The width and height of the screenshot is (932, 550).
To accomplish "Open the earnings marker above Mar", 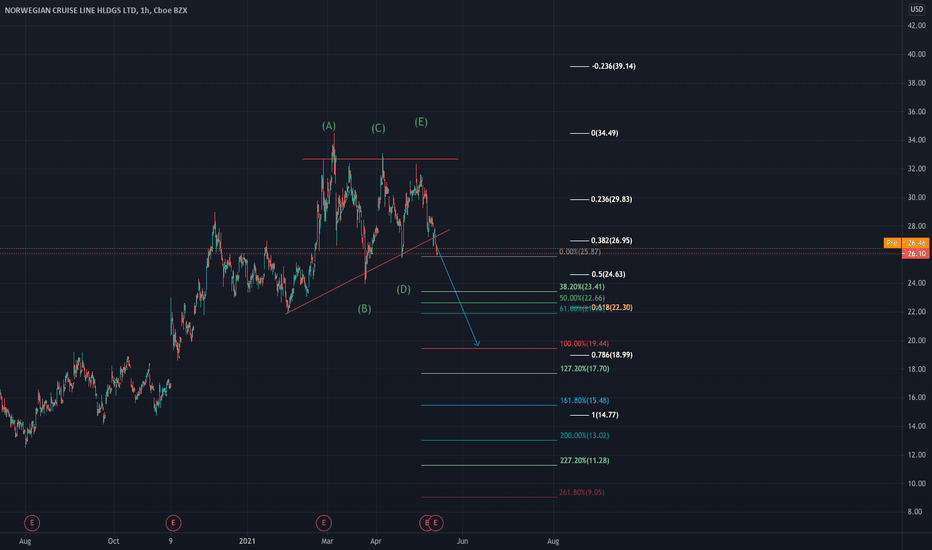I will pyautogui.click(x=323, y=523).
